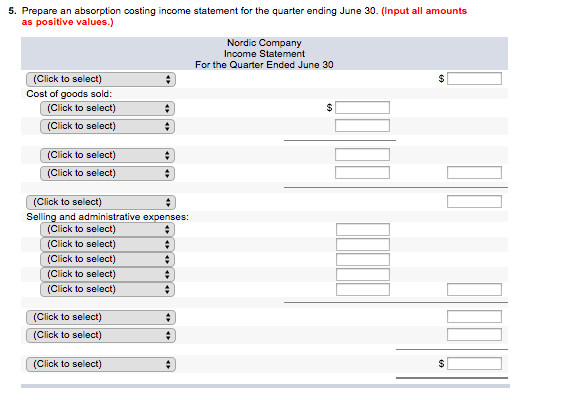Image resolution: width=563 pixels, height=400 pixels.
Task: Click the top-right dollar amount field in the first row
Action: [x=474, y=79]
